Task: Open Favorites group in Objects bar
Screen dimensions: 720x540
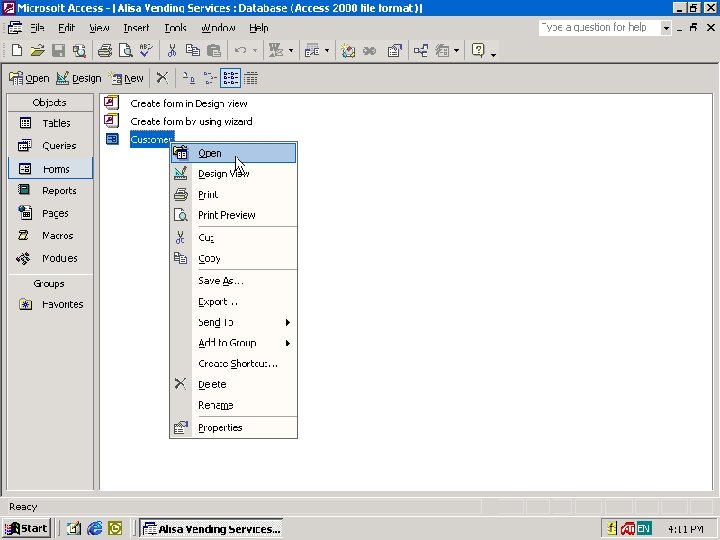Action: click(51, 304)
